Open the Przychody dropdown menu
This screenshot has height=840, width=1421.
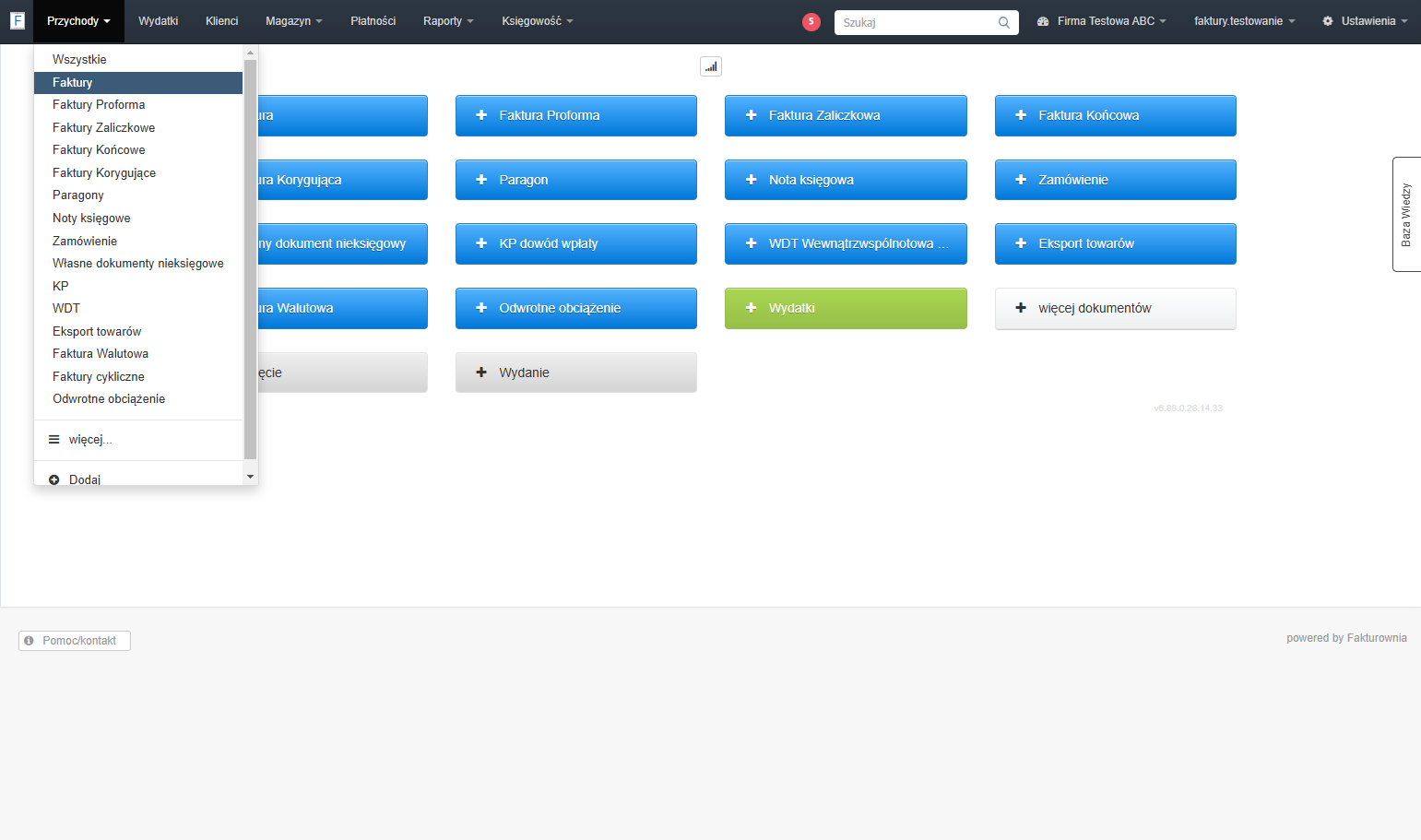(x=78, y=21)
